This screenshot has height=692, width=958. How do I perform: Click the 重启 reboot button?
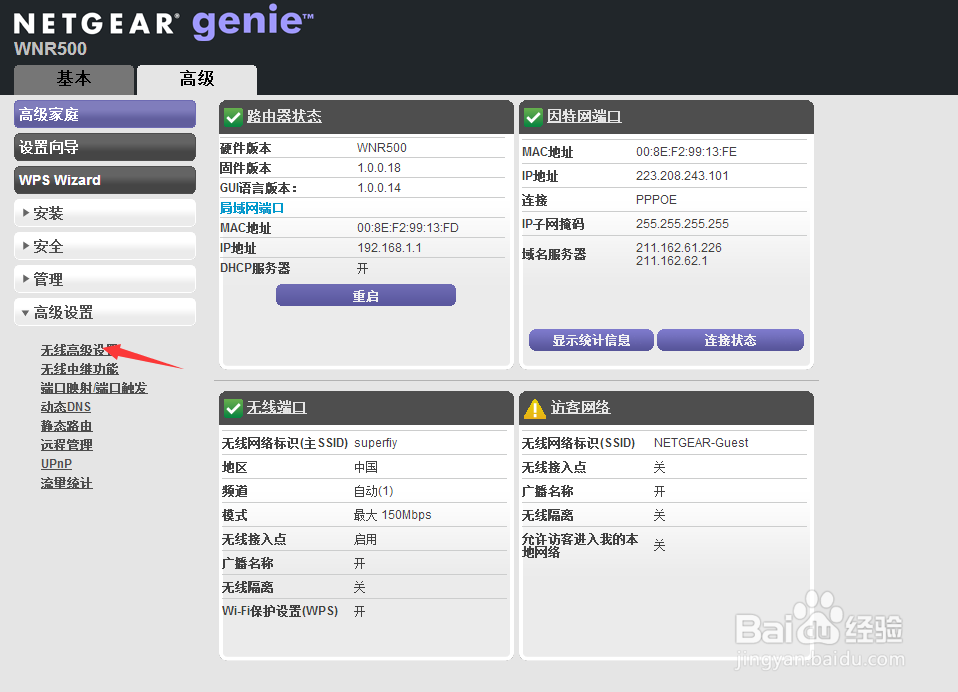point(366,296)
